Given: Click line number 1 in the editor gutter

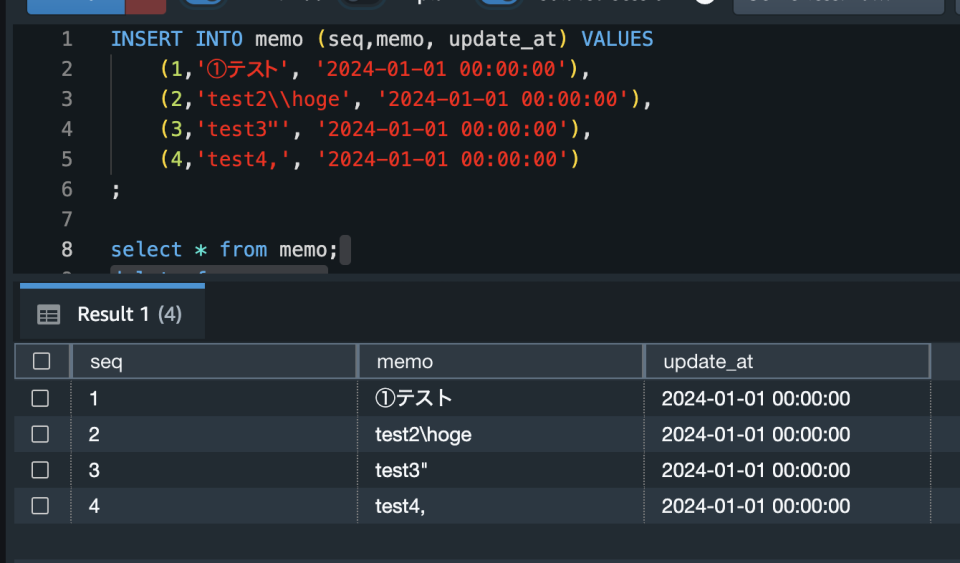Looking at the screenshot, I should 67,39.
